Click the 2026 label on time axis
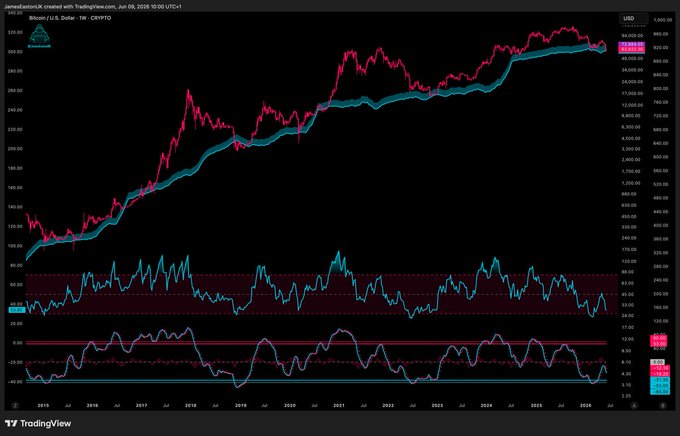This screenshot has width=680, height=436. point(585,406)
